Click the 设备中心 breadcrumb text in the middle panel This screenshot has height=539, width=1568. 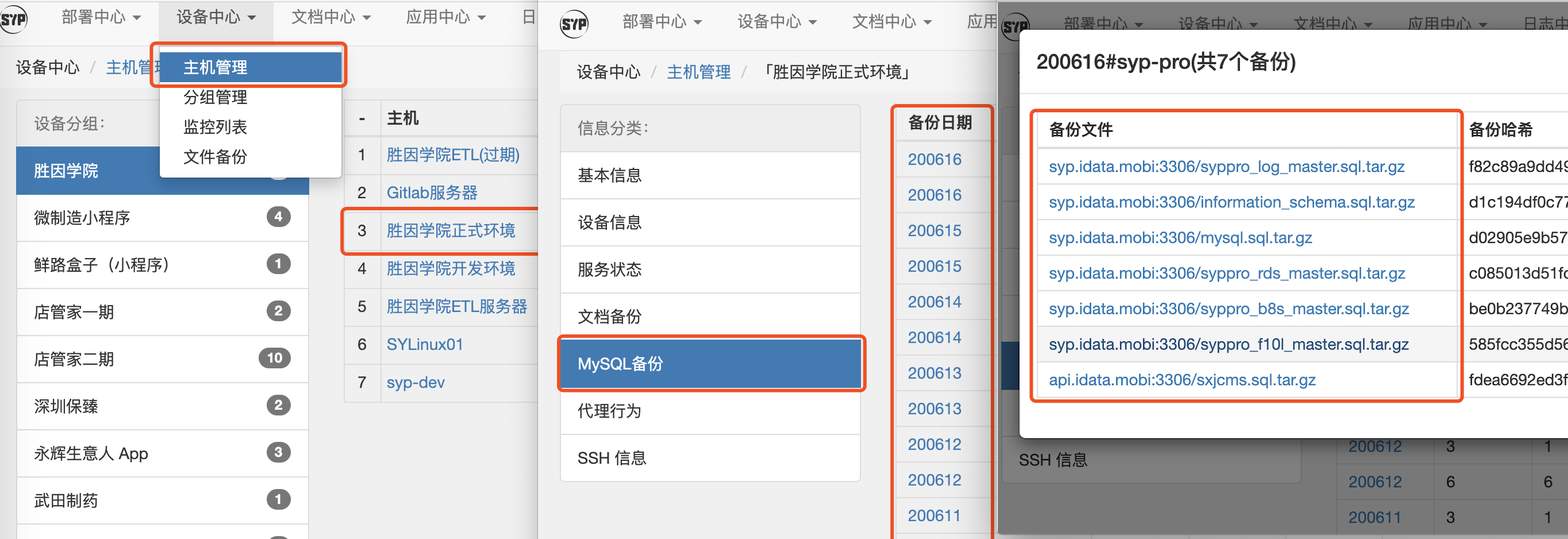608,72
